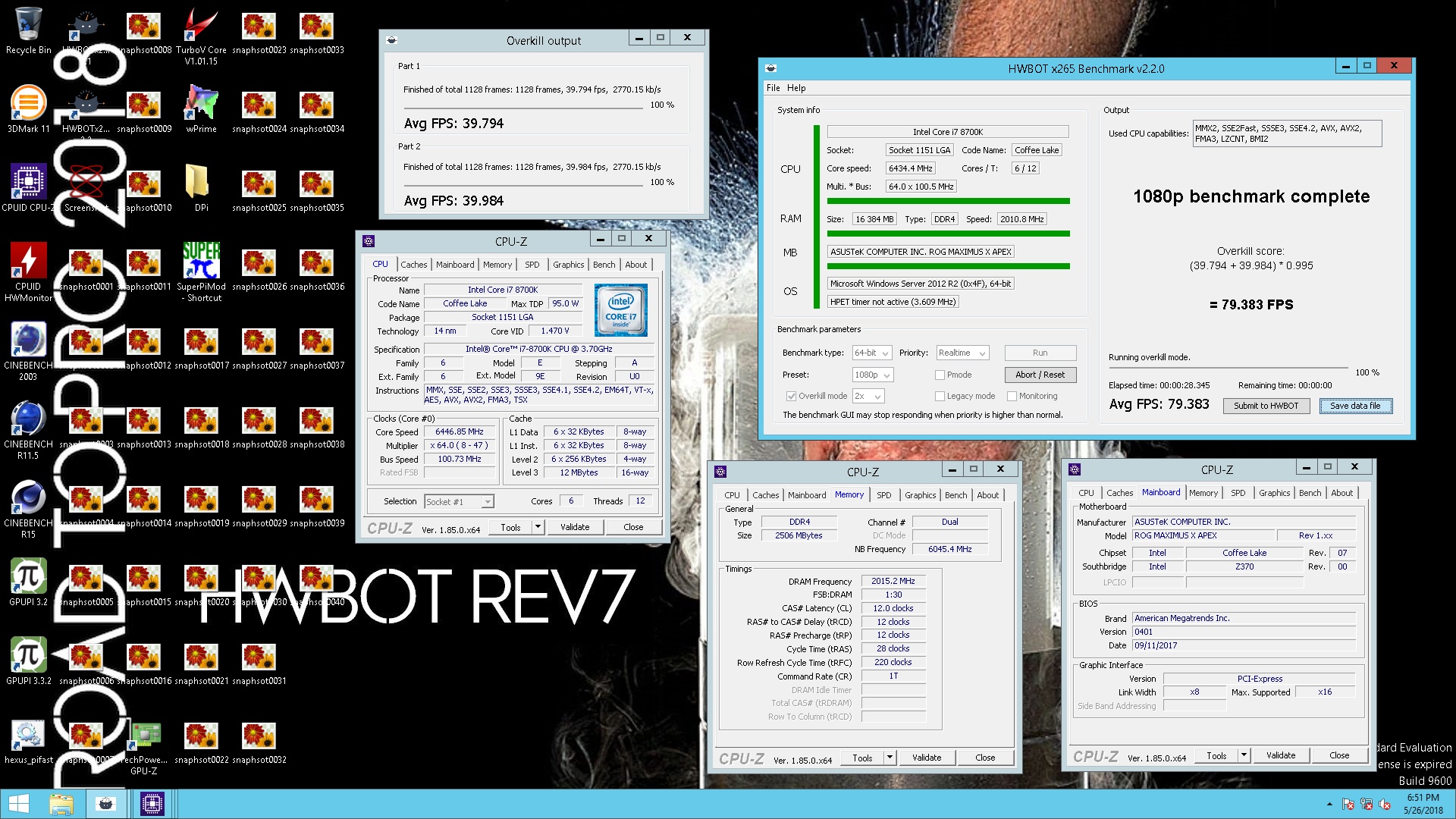Click Part 1 progress bar in Overkill output
The height and width of the screenshot is (819, 1456).
525,110
